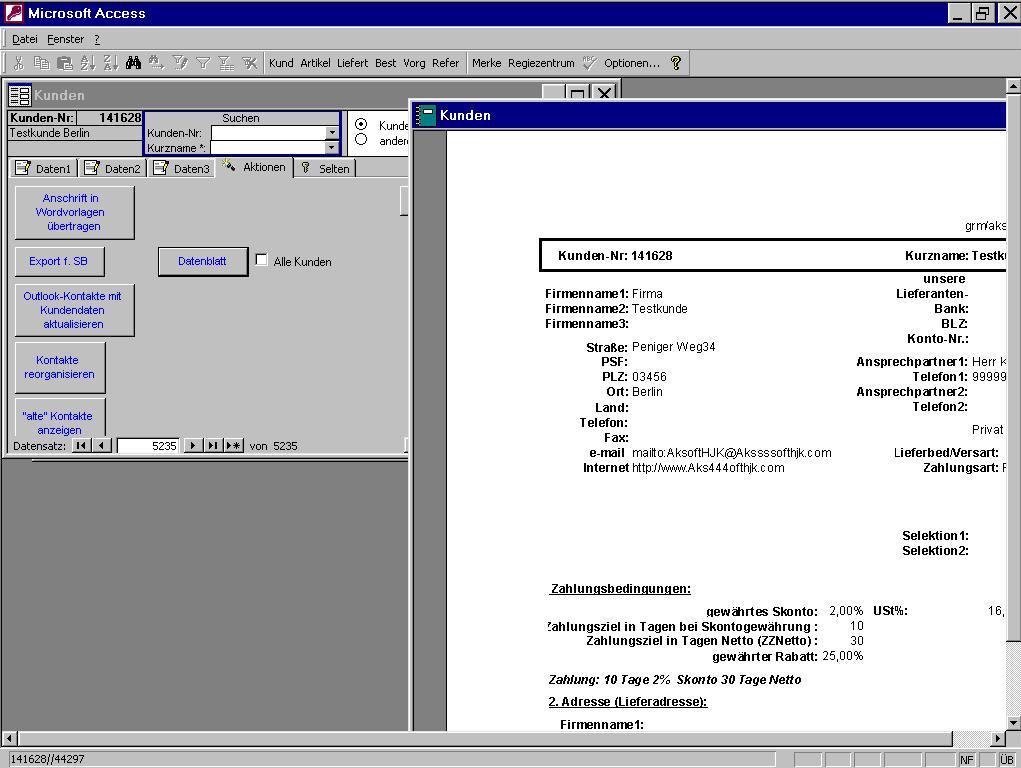This screenshot has width=1021, height=768.
Task: Open the Kunden-Nr search dropdown
Action: 332,133
